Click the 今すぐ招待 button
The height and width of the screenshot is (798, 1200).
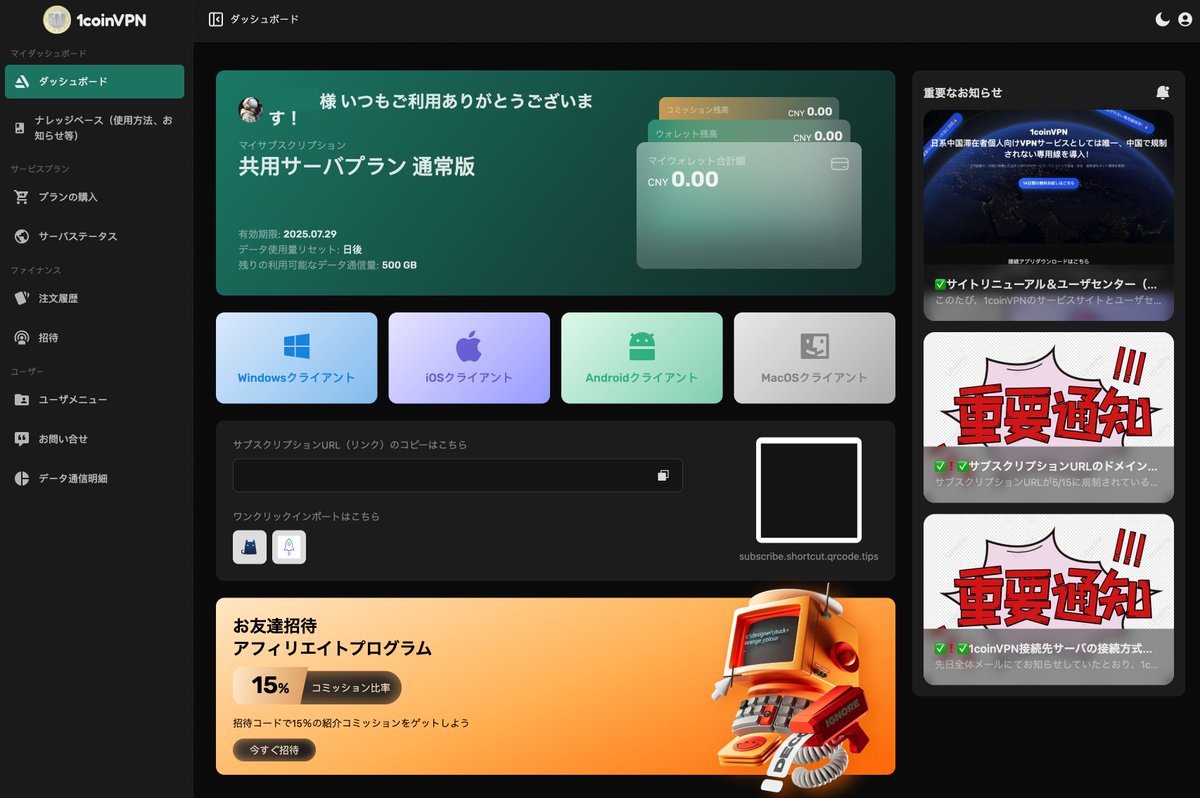(x=274, y=750)
